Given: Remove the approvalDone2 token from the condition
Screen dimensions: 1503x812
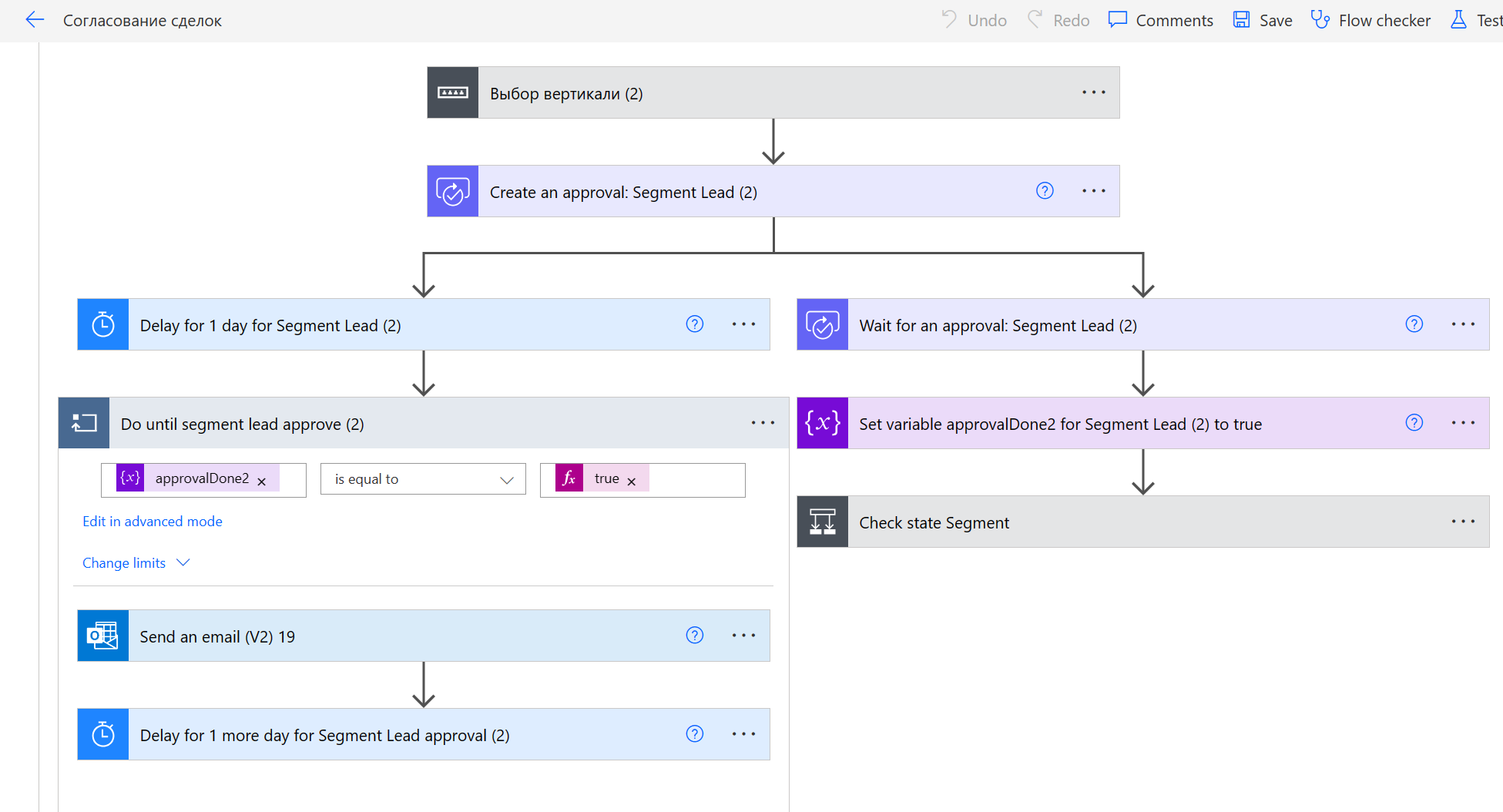Looking at the screenshot, I should tap(262, 481).
